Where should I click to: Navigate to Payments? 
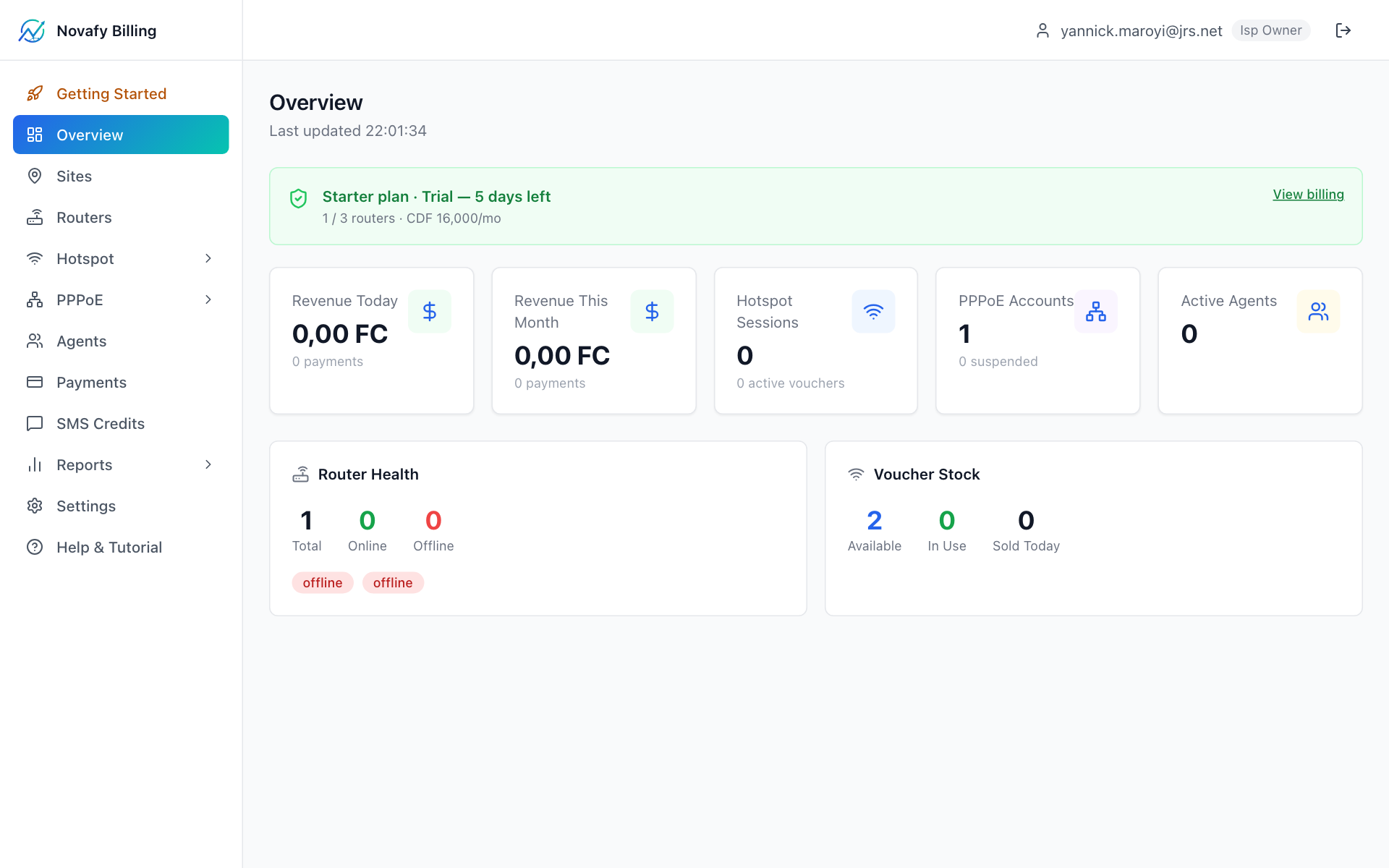click(121, 382)
